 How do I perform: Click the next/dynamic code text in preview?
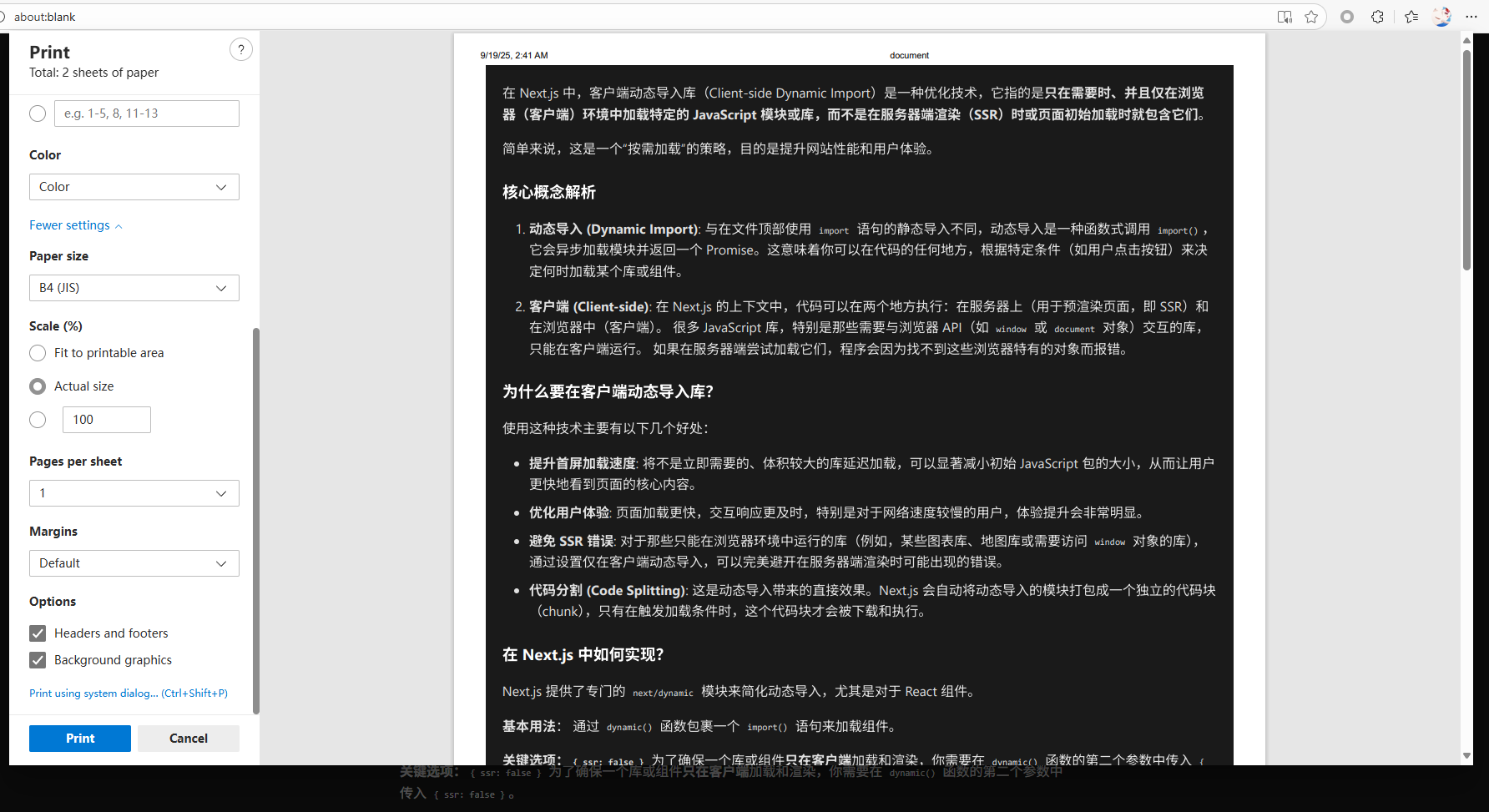tap(663, 693)
